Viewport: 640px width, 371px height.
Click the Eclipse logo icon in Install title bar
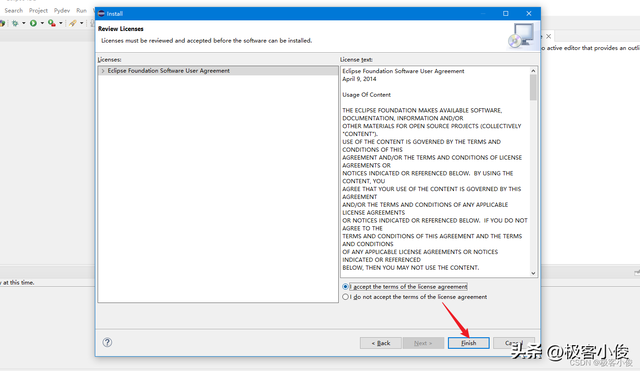[x=102, y=13]
